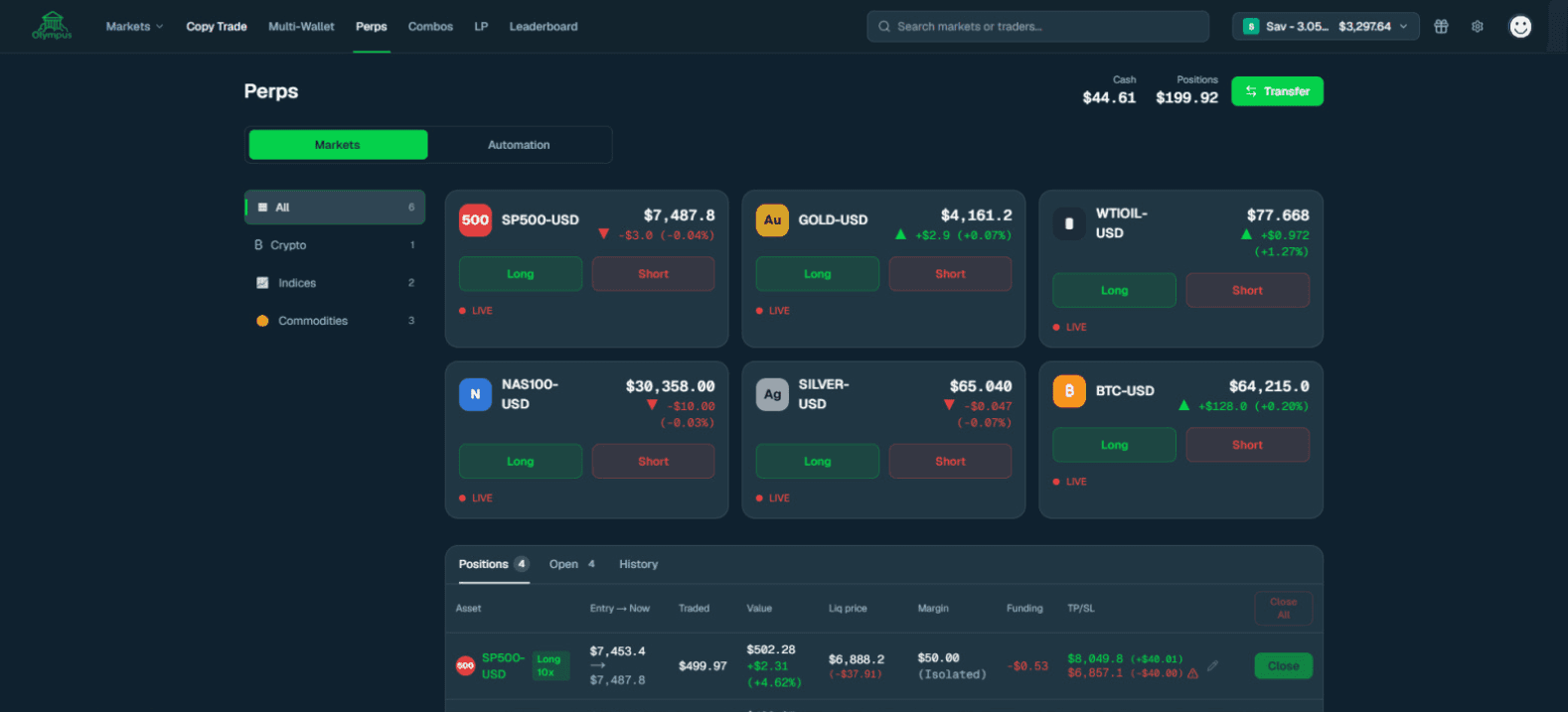Click the GOLD-USD Au icon
The width and height of the screenshot is (1568, 712).
point(772,220)
